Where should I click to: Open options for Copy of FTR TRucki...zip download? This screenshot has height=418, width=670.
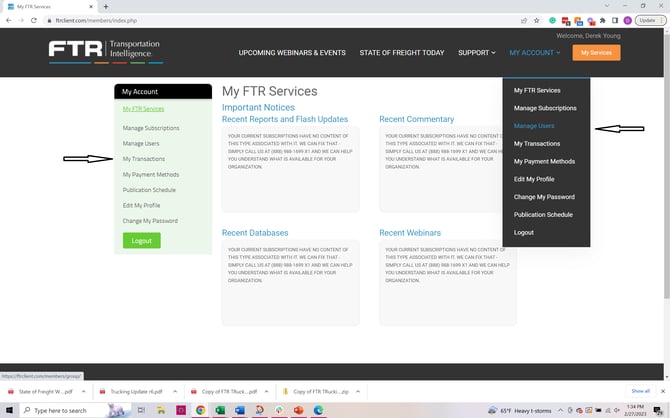(x=358, y=391)
